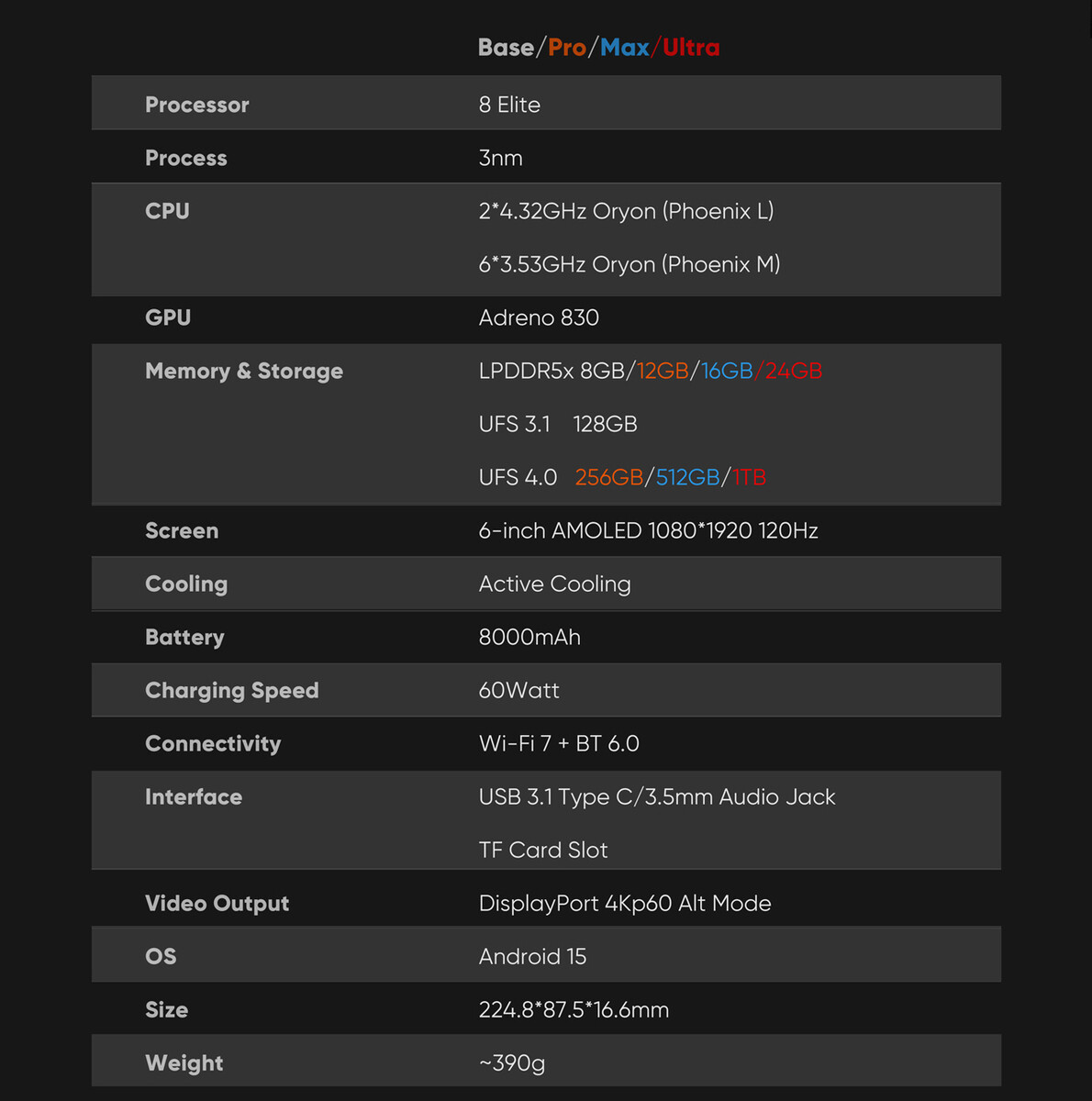Screen dimensions: 1092x1101
Task: Click the Active Cooling value
Action: pyautogui.click(x=554, y=584)
